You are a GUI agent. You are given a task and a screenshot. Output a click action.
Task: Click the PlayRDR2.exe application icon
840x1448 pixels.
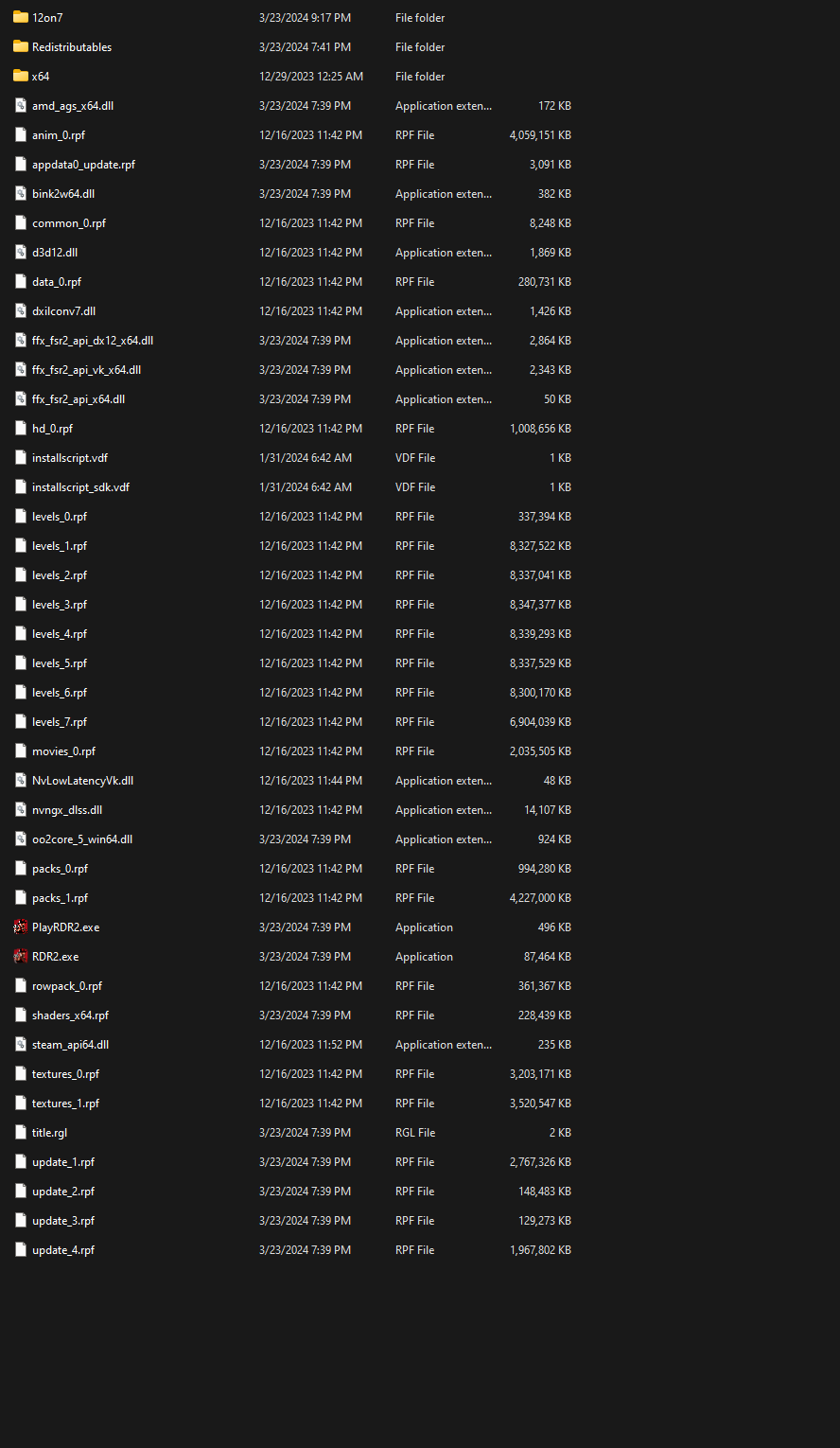pos(21,927)
